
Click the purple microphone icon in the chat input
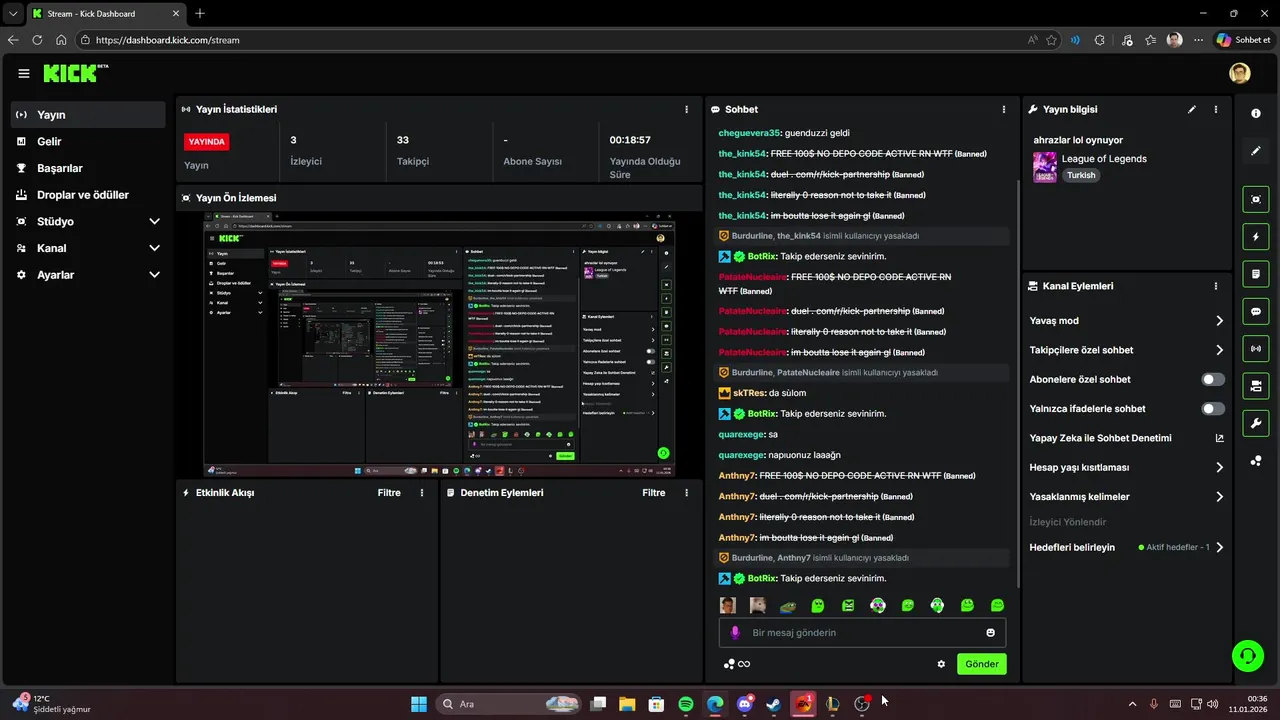[x=735, y=633]
